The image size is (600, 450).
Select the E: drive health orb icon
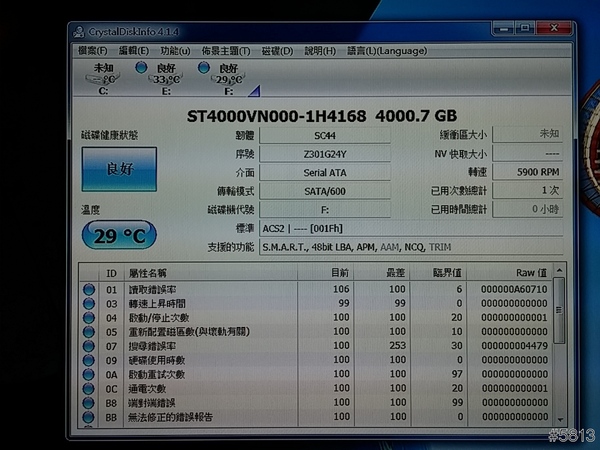click(150, 68)
